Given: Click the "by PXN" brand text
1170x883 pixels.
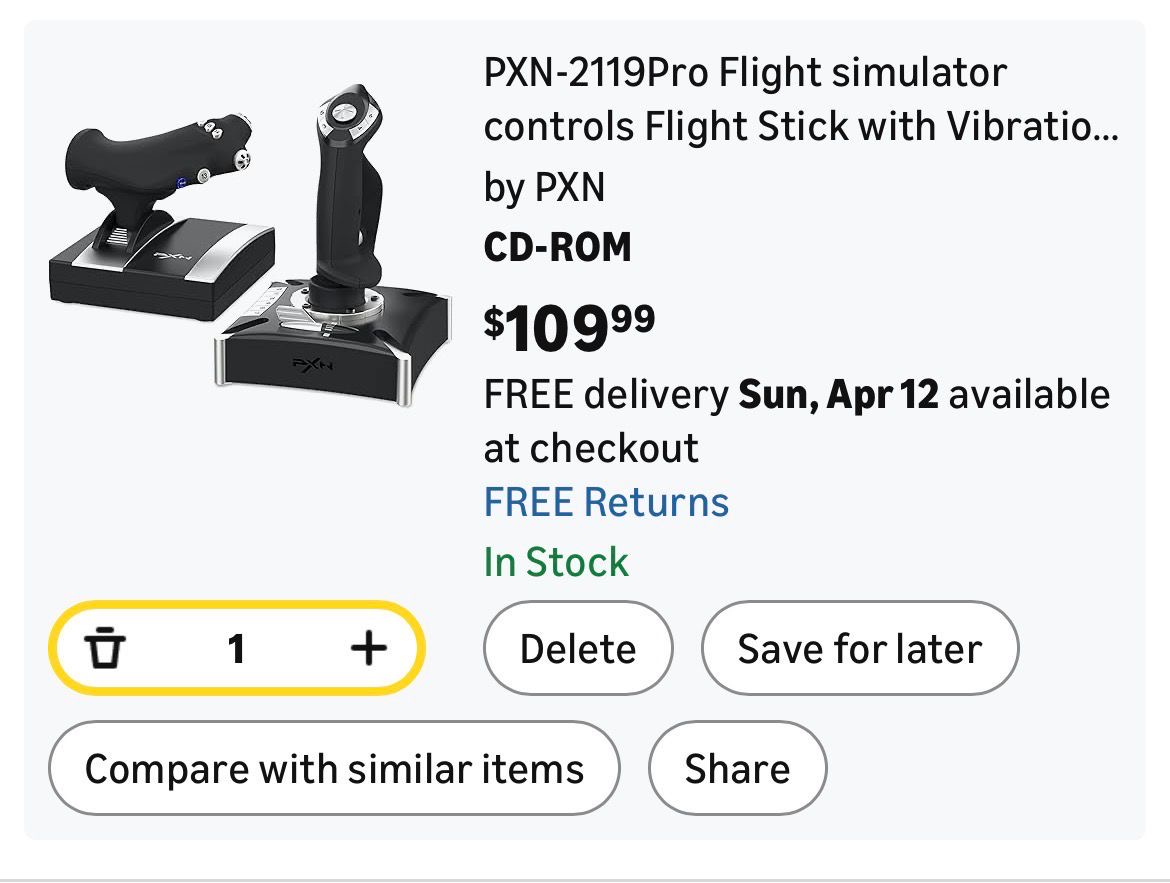Looking at the screenshot, I should (x=544, y=187).
